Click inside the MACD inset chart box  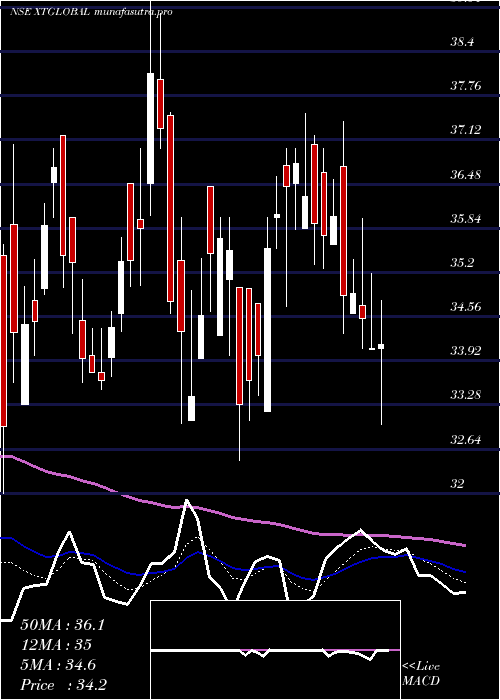275,650
